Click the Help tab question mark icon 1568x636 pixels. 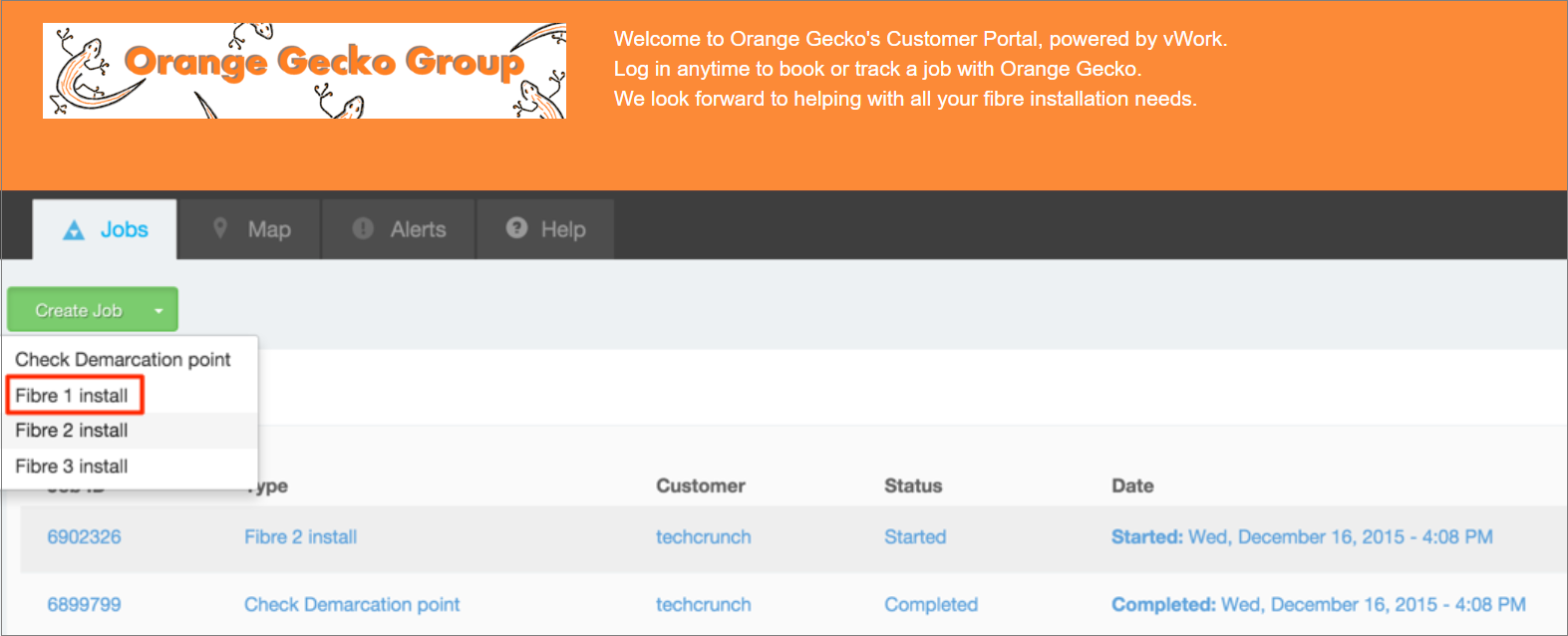(x=516, y=228)
